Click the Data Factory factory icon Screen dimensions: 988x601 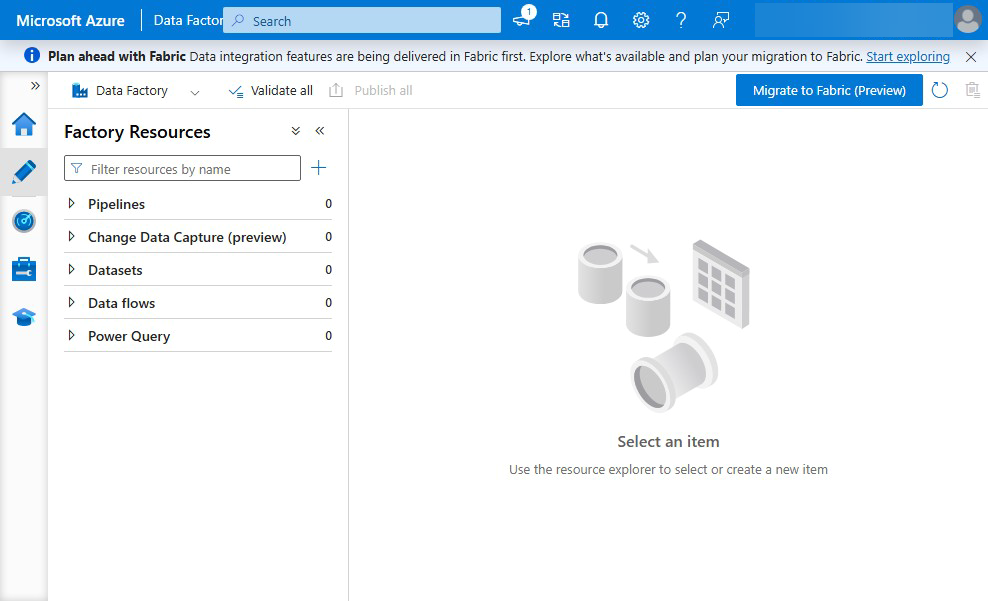coord(80,91)
